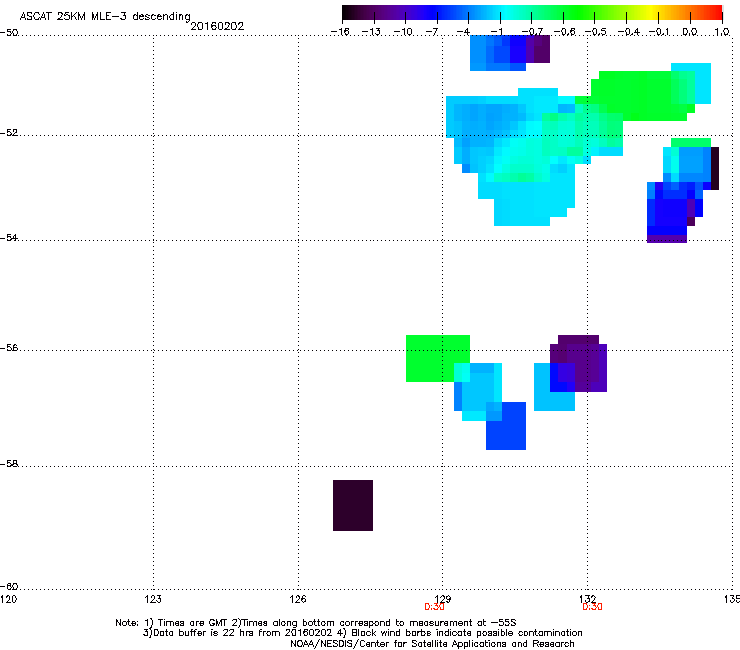Click the 132 longitude axis label
This screenshot has height=650, width=740.
pyautogui.click(x=588, y=599)
